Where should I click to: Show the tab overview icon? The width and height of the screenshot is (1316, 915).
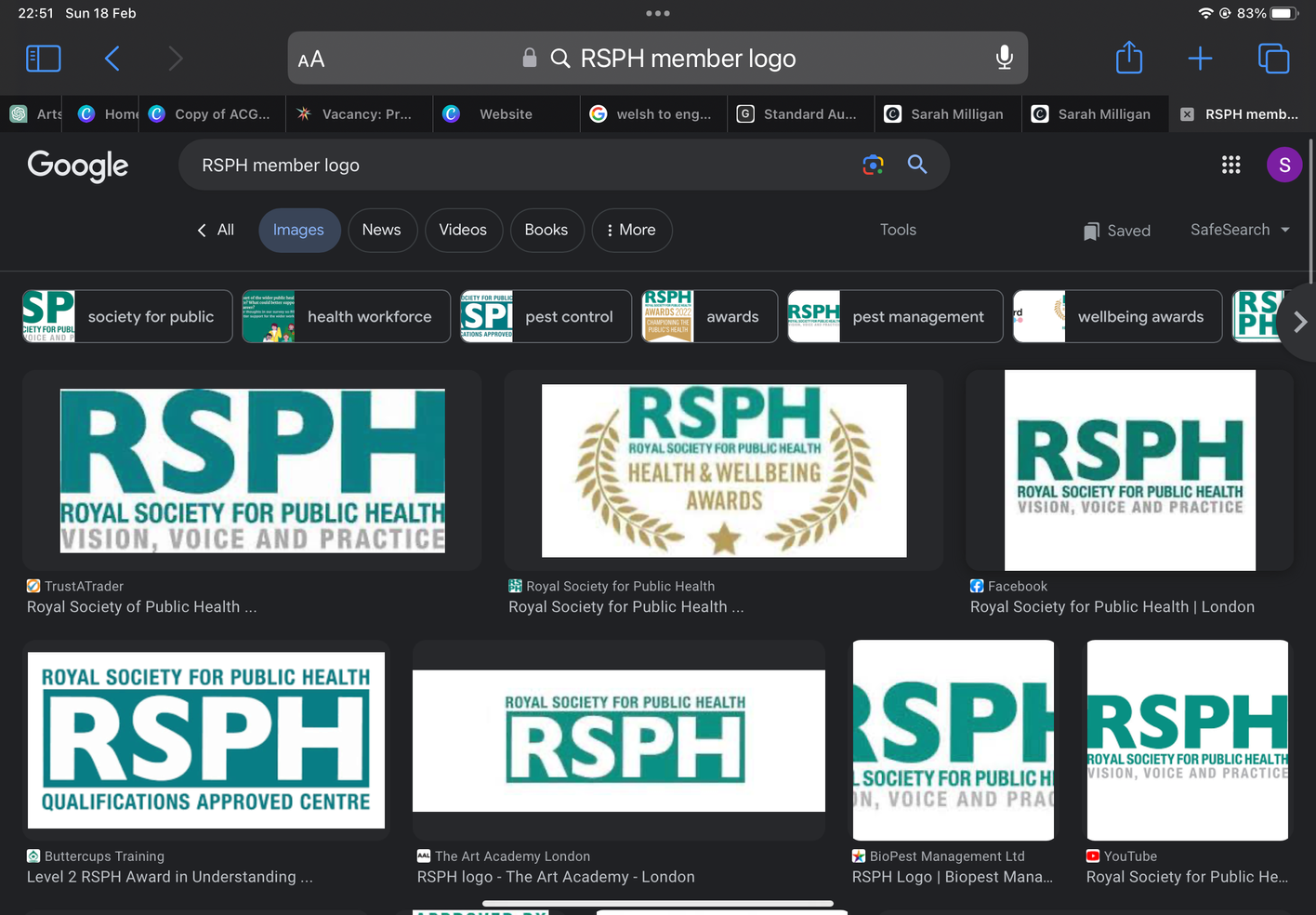pyautogui.click(x=1272, y=59)
